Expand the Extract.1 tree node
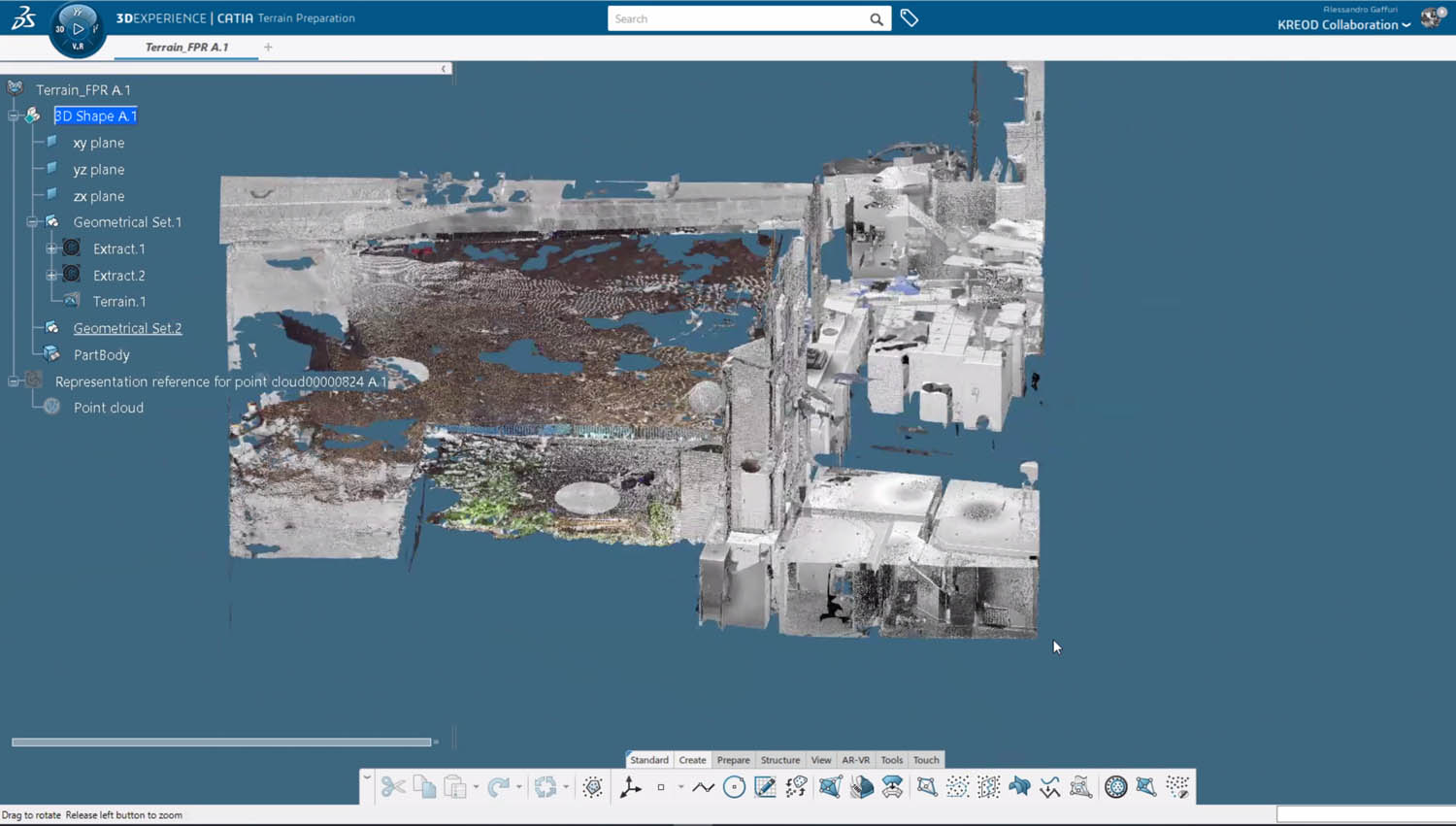The image size is (1456, 826). (51, 248)
